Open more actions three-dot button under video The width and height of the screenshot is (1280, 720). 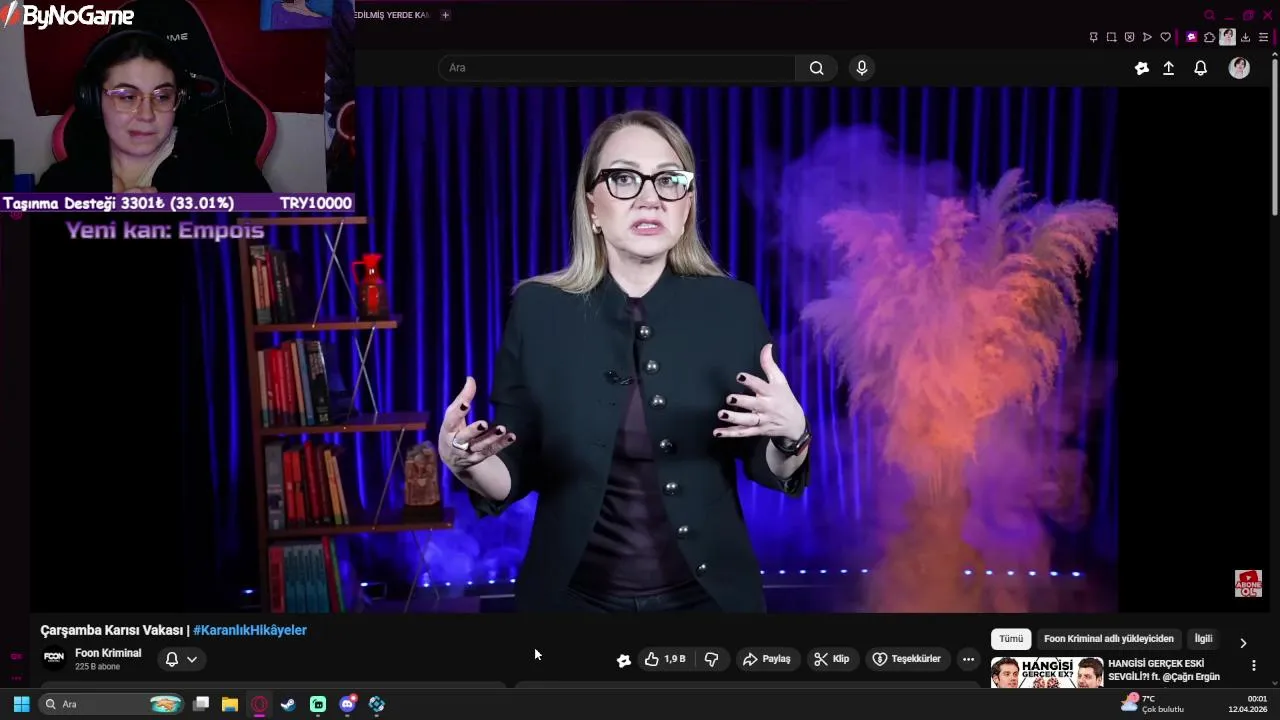[968, 659]
